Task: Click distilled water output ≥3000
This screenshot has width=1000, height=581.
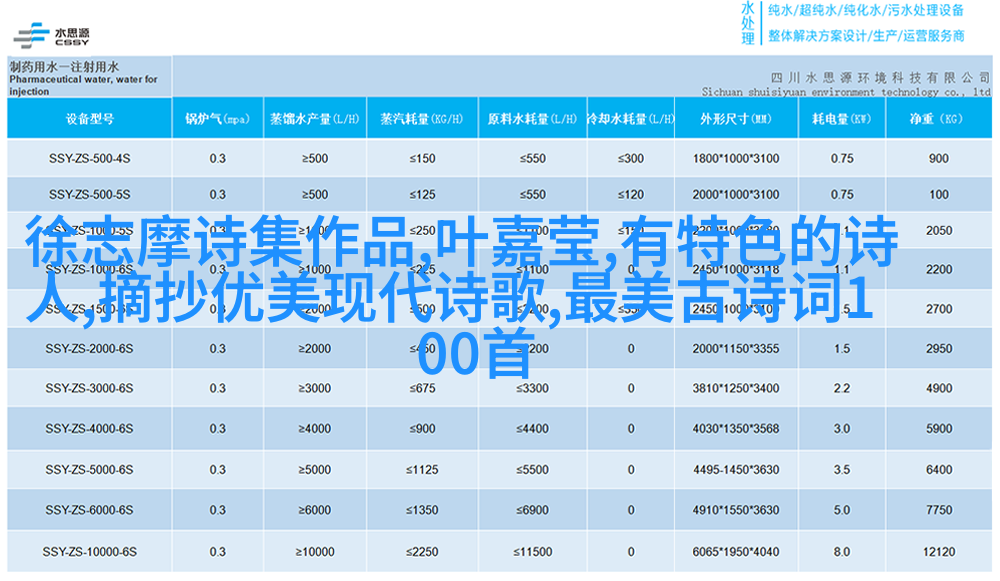Action: (314, 388)
